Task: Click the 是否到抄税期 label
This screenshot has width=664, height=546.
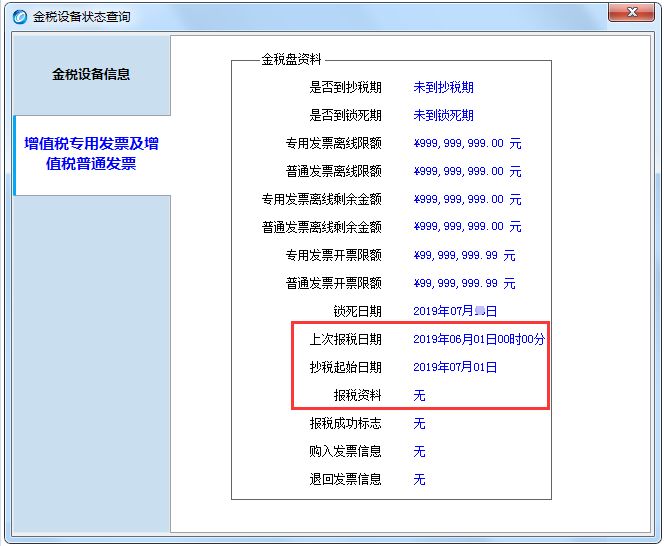Action: [346, 87]
